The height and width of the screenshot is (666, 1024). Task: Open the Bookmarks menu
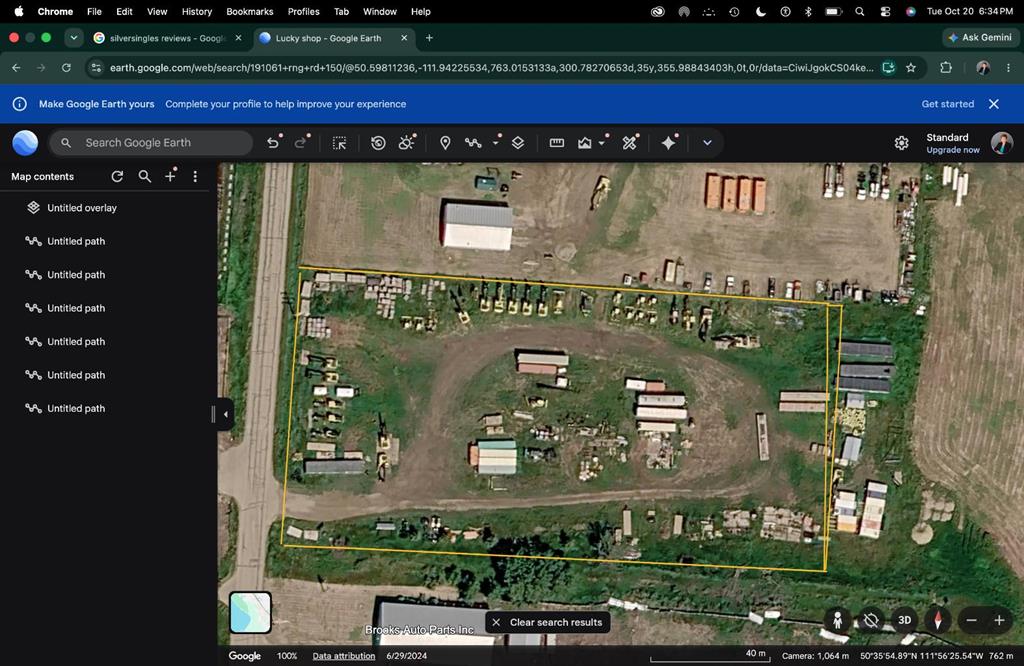pyautogui.click(x=249, y=12)
